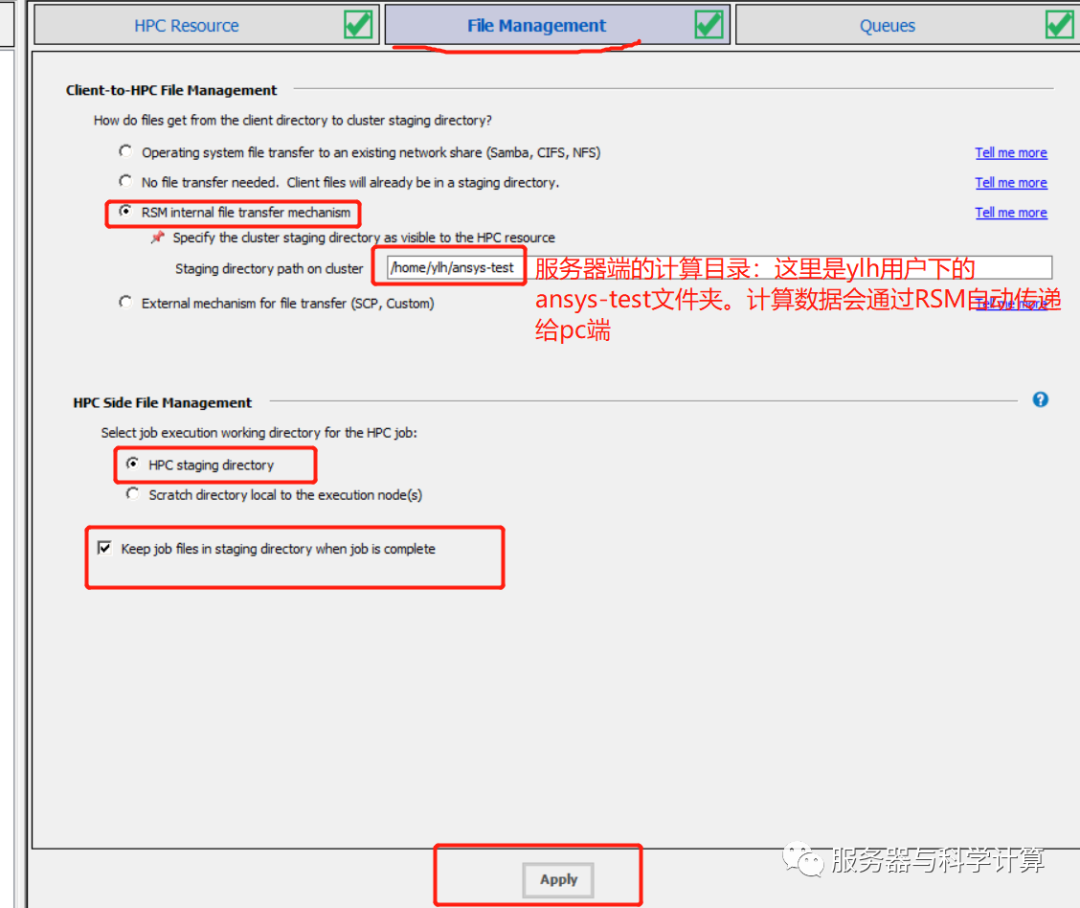Screen dimensions: 1080x908
Task: Select External mechanism for file transfer option
Action: click(x=125, y=302)
